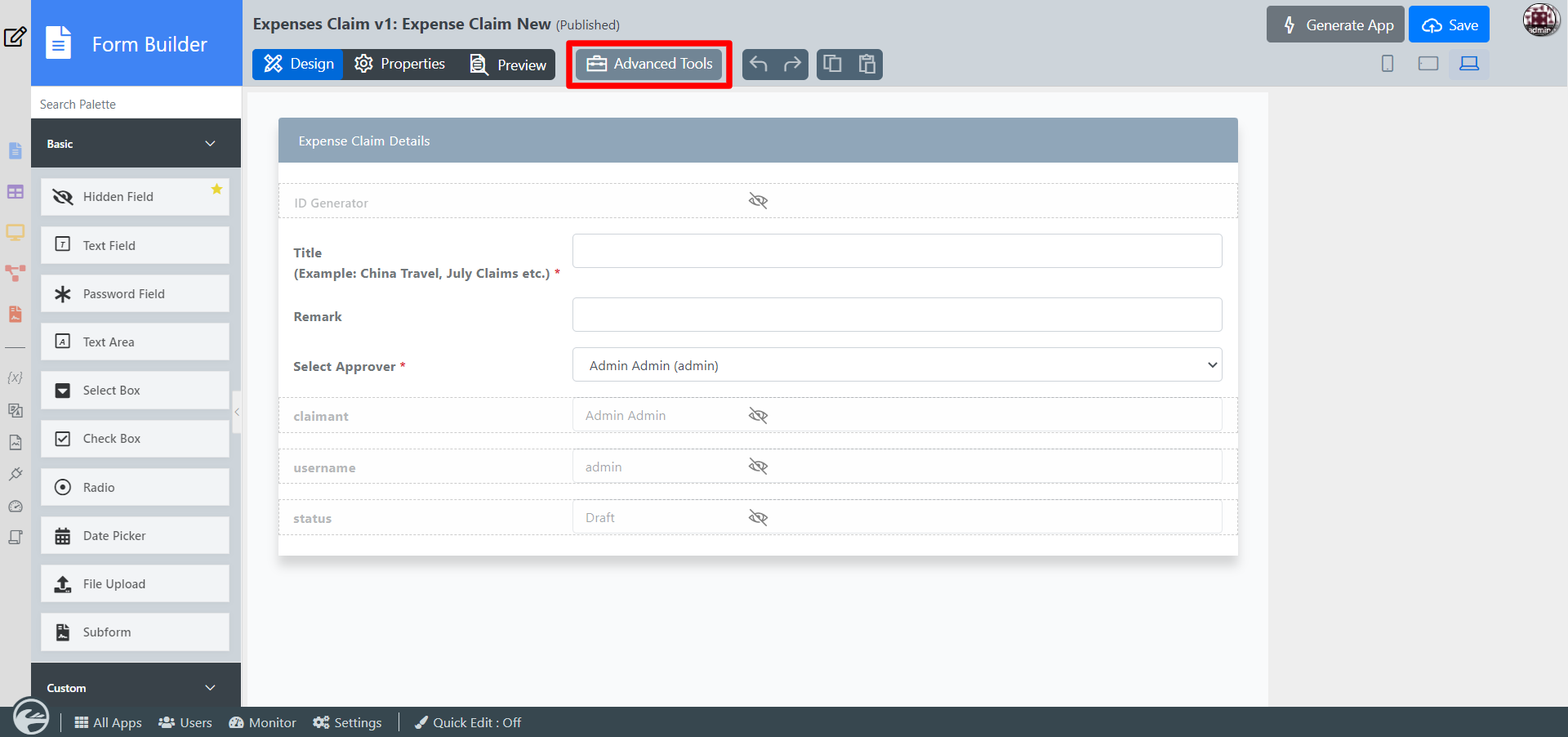Click the claimant field showing Admin Admin
Viewport: 1568px width, 737px height.
click(897, 415)
